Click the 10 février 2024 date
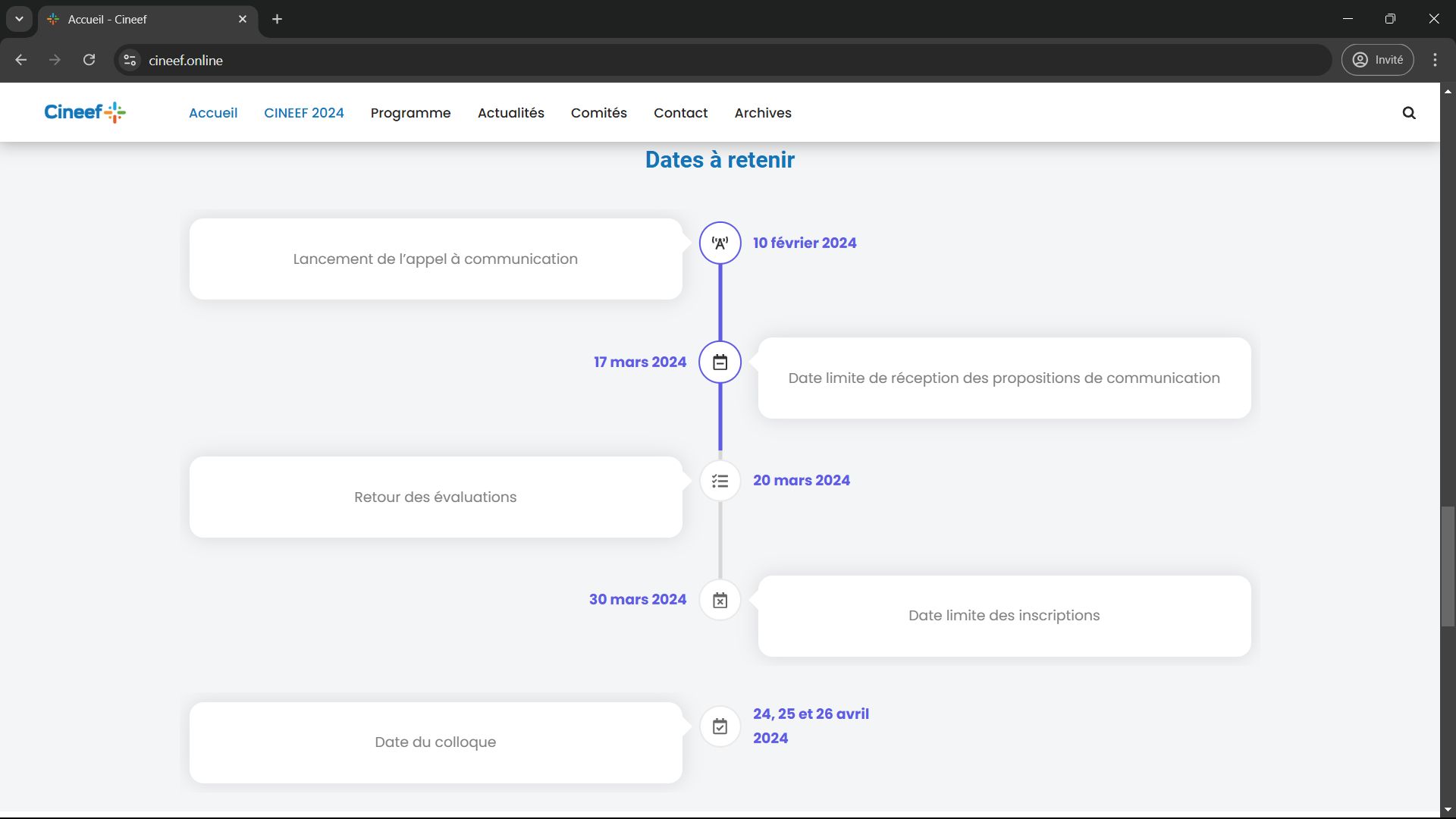Image resolution: width=1456 pixels, height=819 pixels. (x=805, y=243)
